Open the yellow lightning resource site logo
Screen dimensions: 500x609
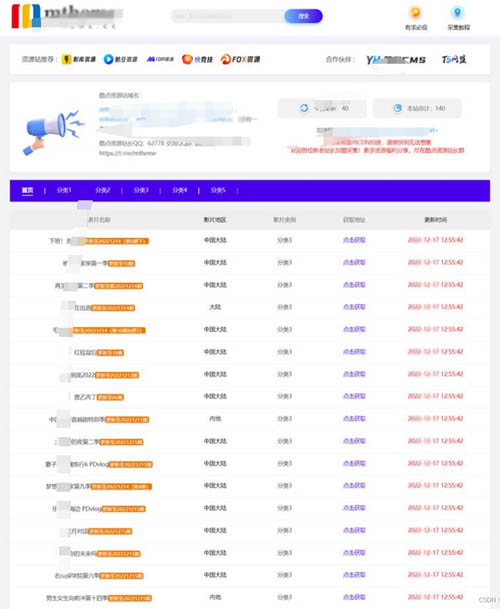click(x=78, y=59)
